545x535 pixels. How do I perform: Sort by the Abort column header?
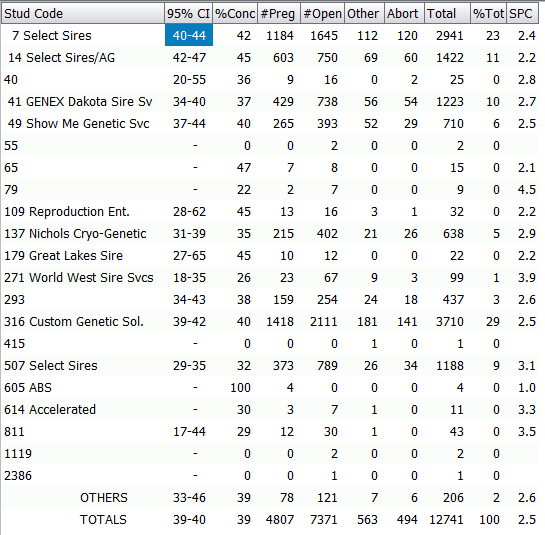[404, 14]
